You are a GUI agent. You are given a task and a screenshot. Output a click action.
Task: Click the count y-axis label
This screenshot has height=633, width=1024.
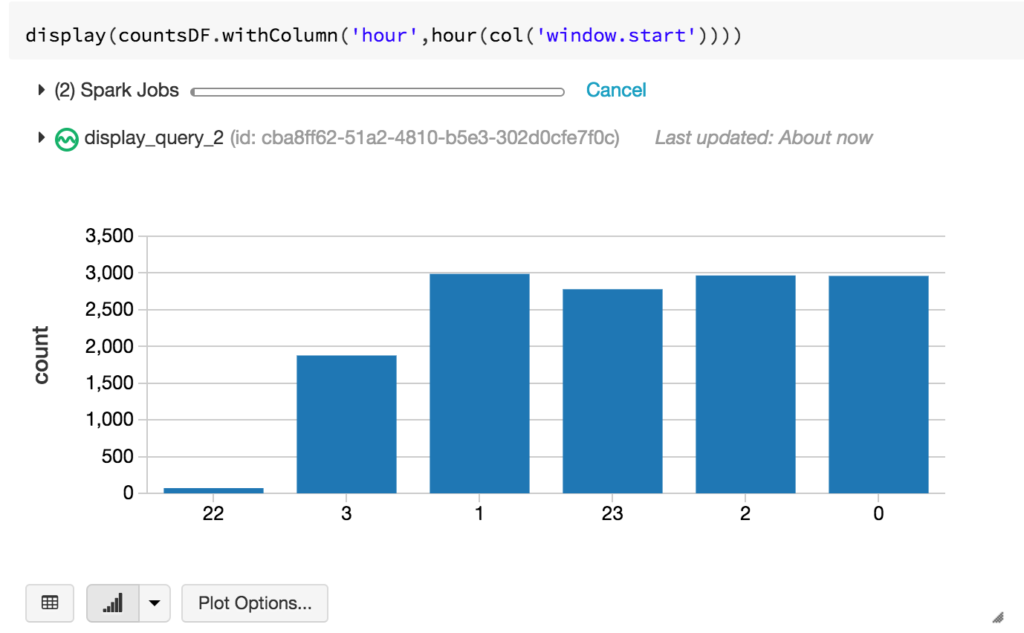[x=41, y=355]
